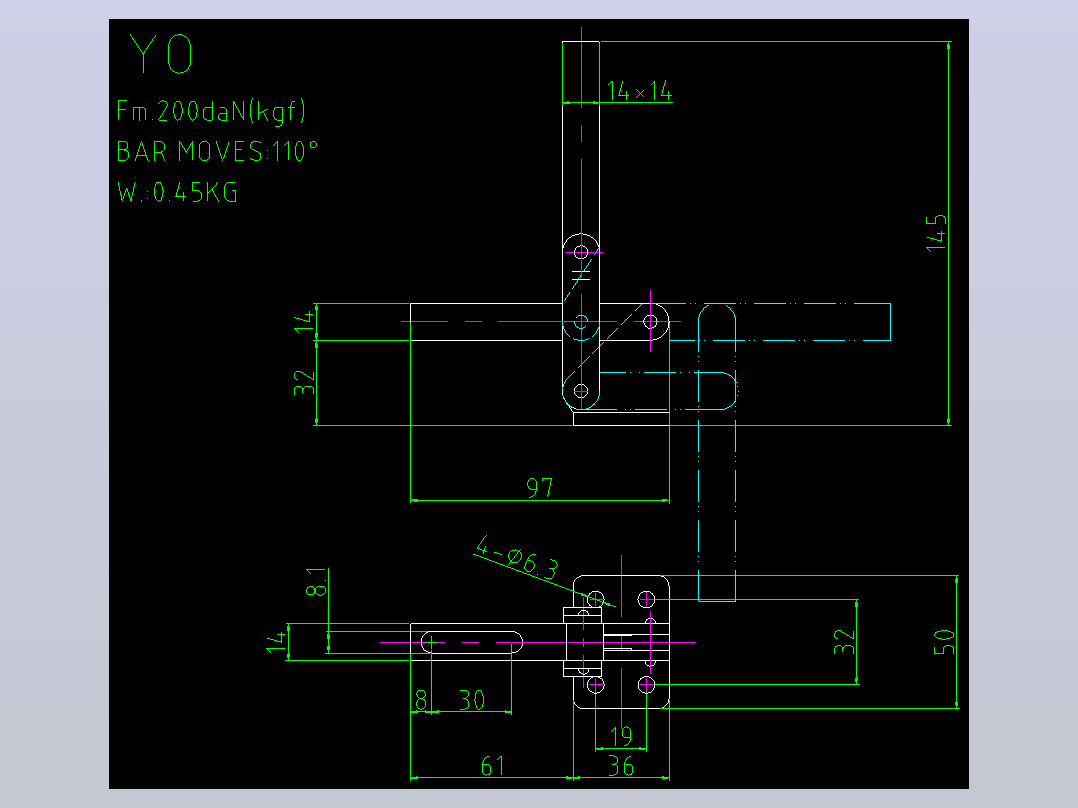Select the '8' slot-offset dimension
This screenshot has height=808, width=1078.
tap(421, 701)
